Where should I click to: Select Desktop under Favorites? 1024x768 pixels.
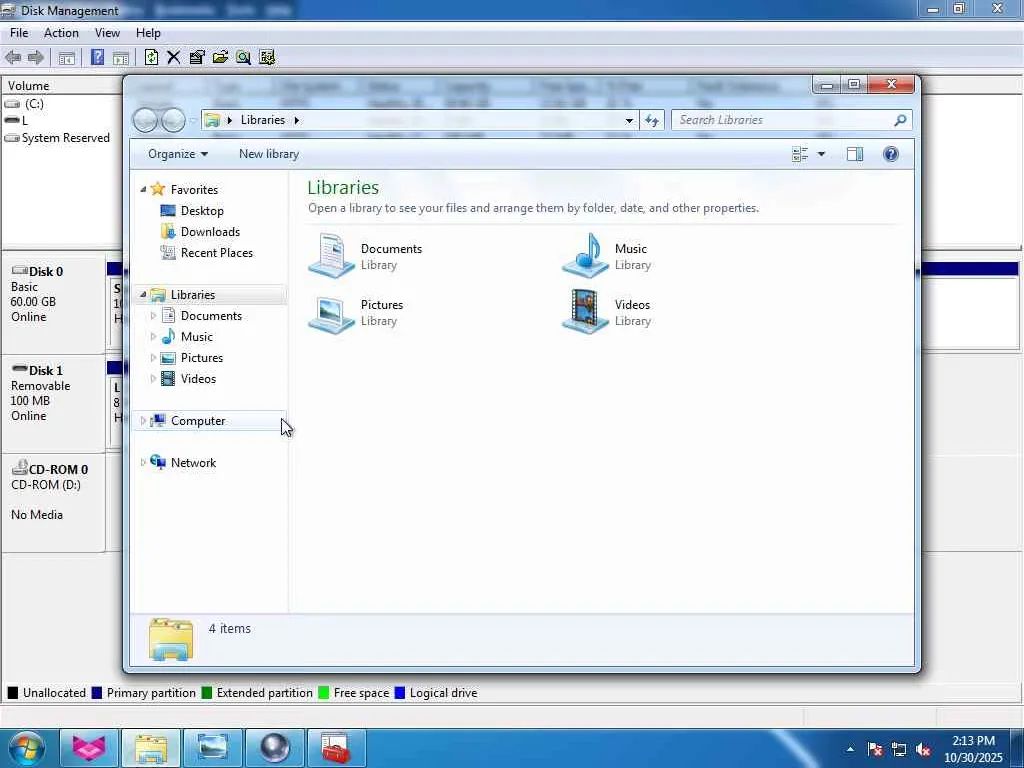click(x=202, y=211)
